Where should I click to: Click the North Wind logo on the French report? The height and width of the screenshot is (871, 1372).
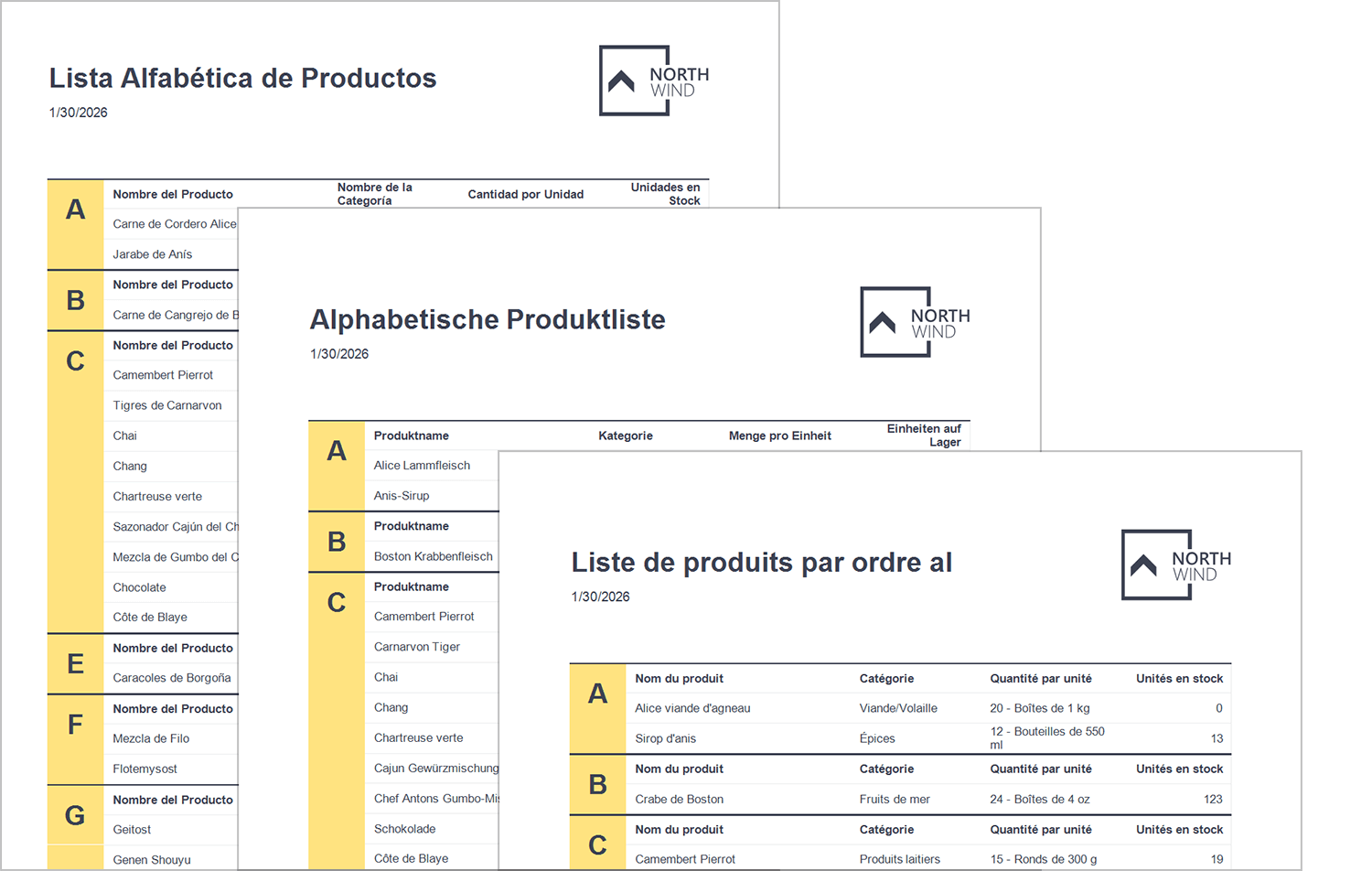(1176, 565)
